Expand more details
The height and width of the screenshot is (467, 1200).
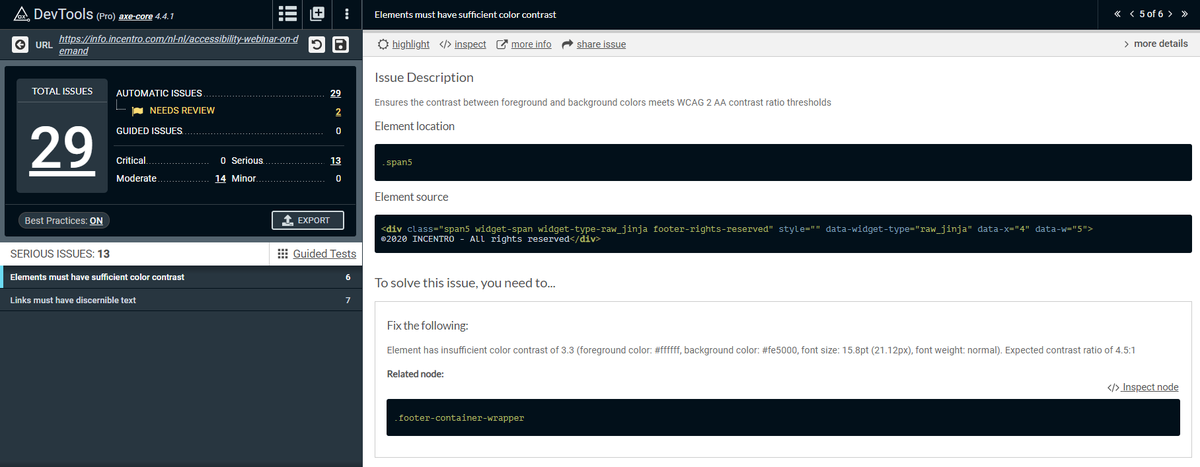pyautogui.click(x=1156, y=44)
